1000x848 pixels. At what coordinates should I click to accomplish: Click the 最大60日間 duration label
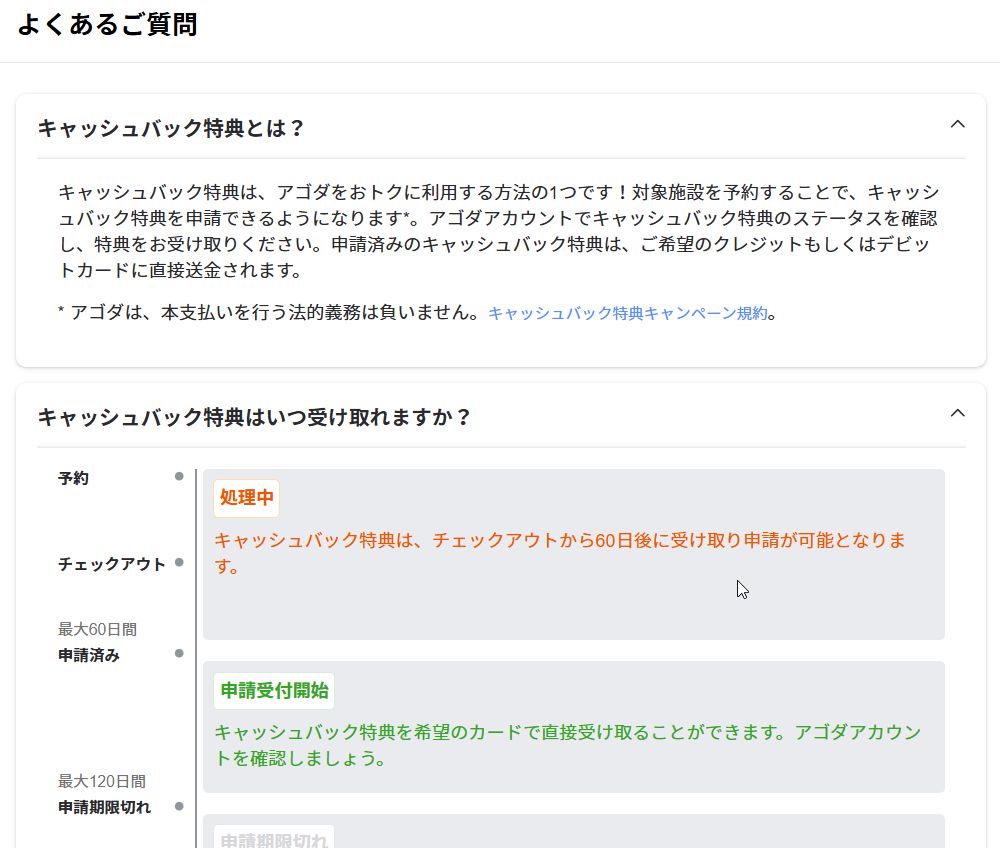click(97, 629)
